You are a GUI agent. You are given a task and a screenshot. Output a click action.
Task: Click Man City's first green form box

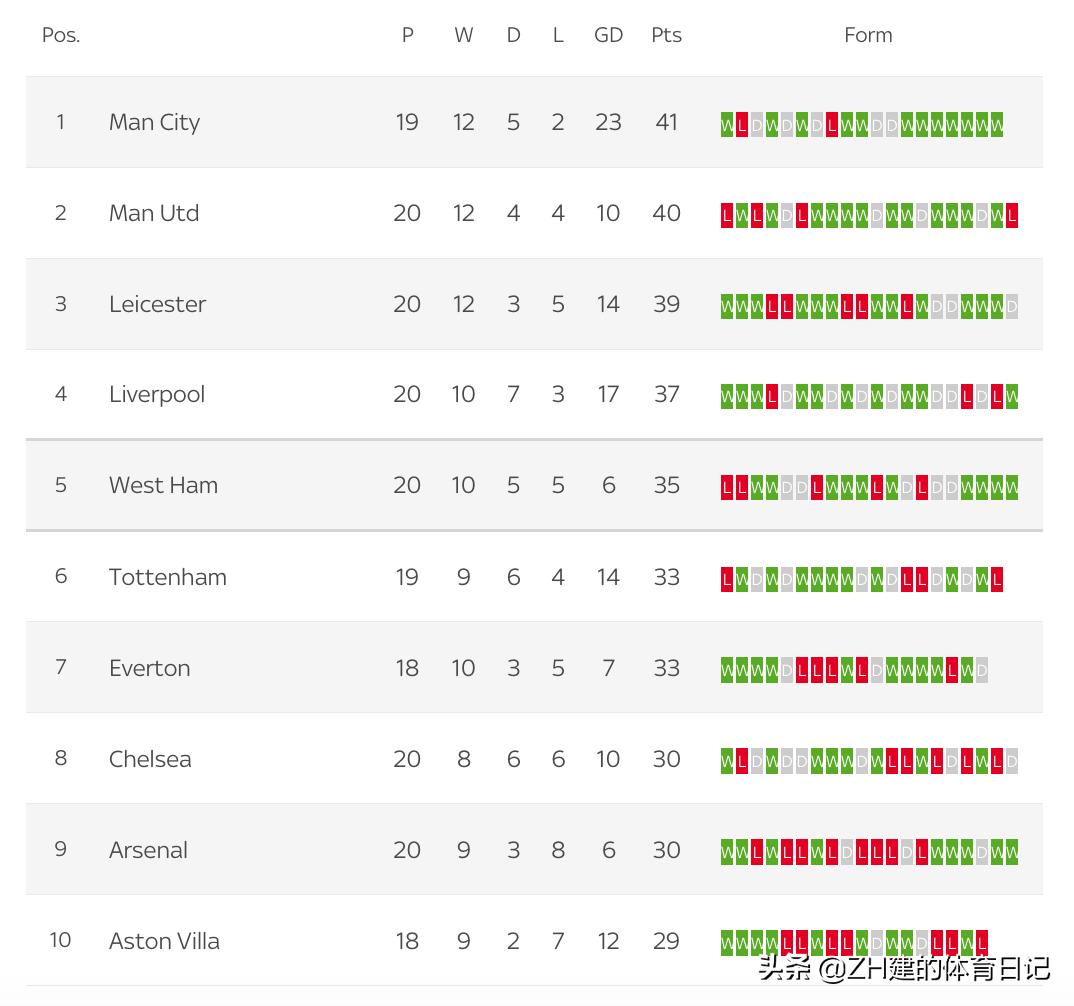coord(727,125)
